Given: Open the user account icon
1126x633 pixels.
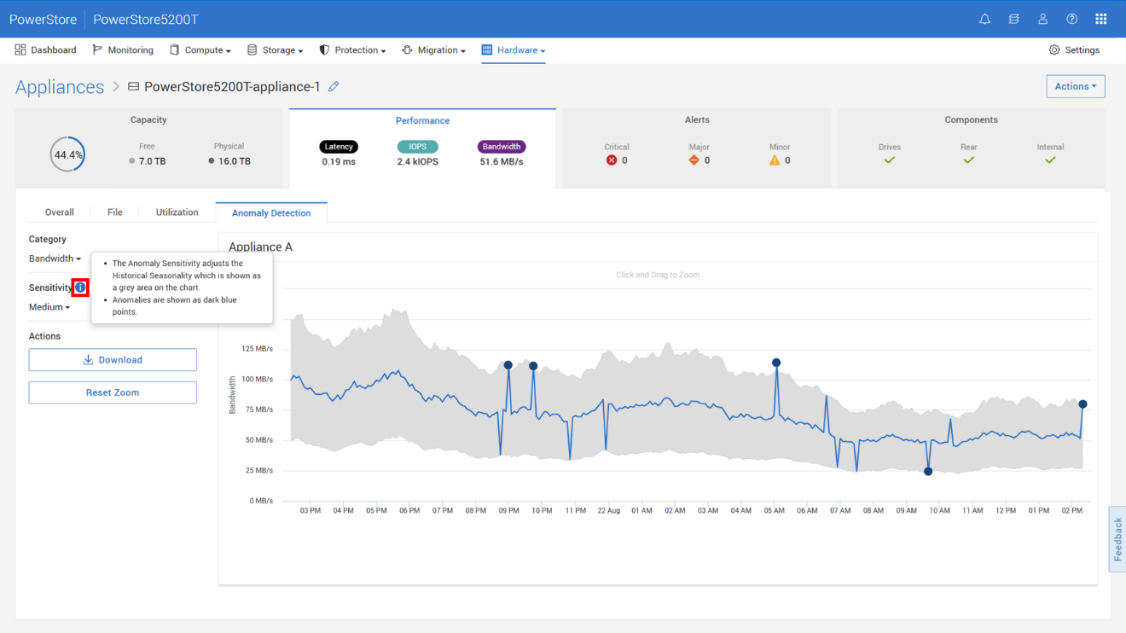Looking at the screenshot, I should tap(1043, 19).
